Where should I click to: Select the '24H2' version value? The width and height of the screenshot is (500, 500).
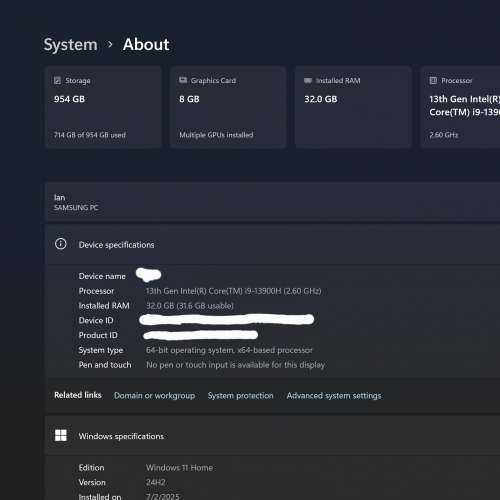pyautogui.click(x=155, y=483)
